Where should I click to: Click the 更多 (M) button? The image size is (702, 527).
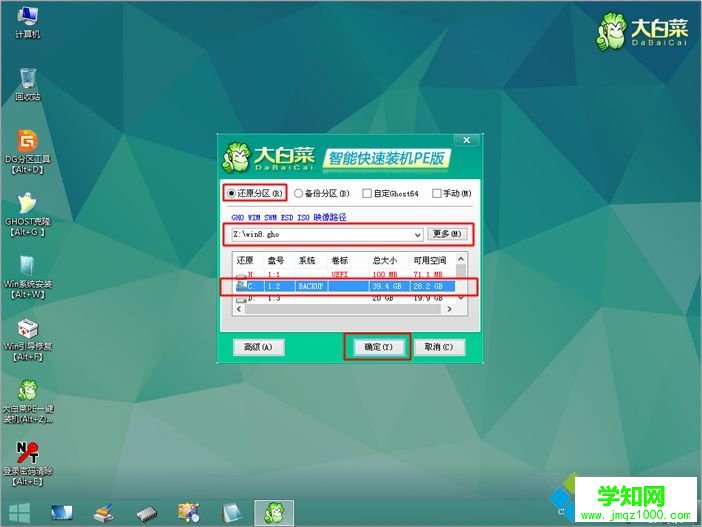click(447, 234)
